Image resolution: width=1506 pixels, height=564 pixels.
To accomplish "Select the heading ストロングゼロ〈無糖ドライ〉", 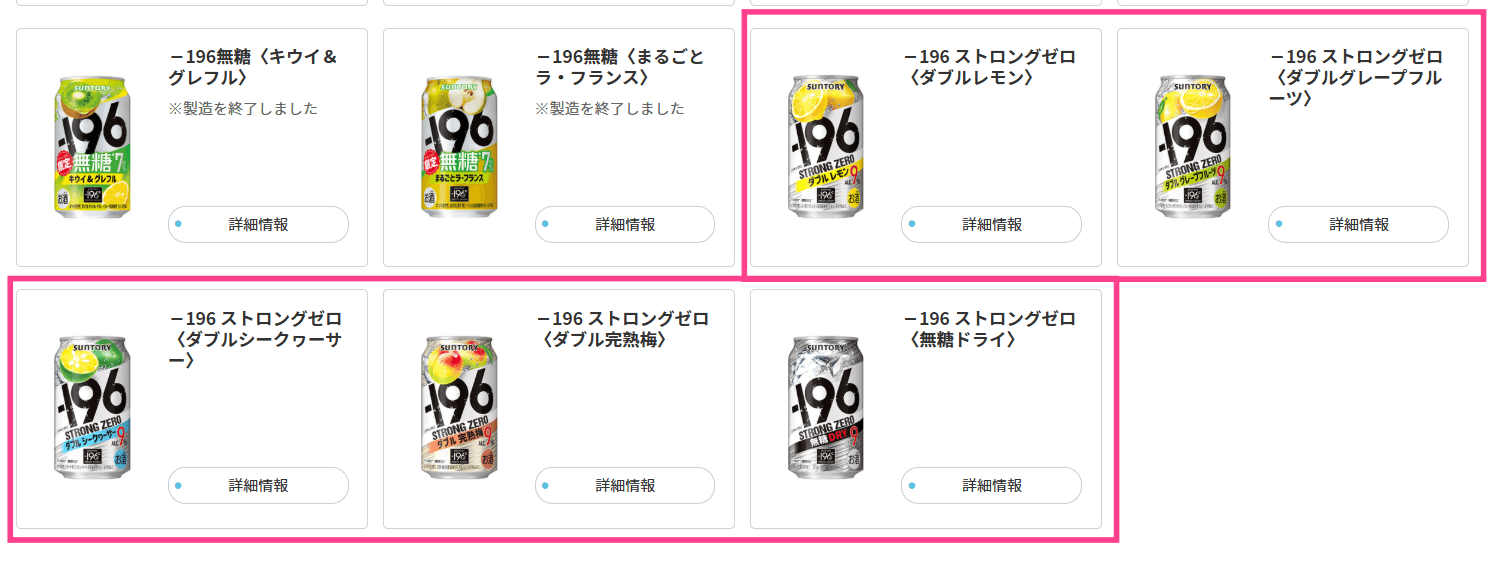I will pos(990,329).
